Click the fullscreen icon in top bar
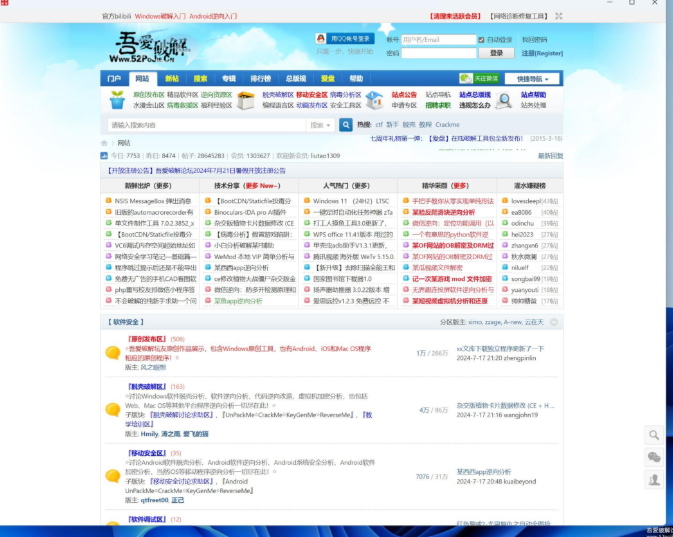The image size is (673, 537). (558, 16)
